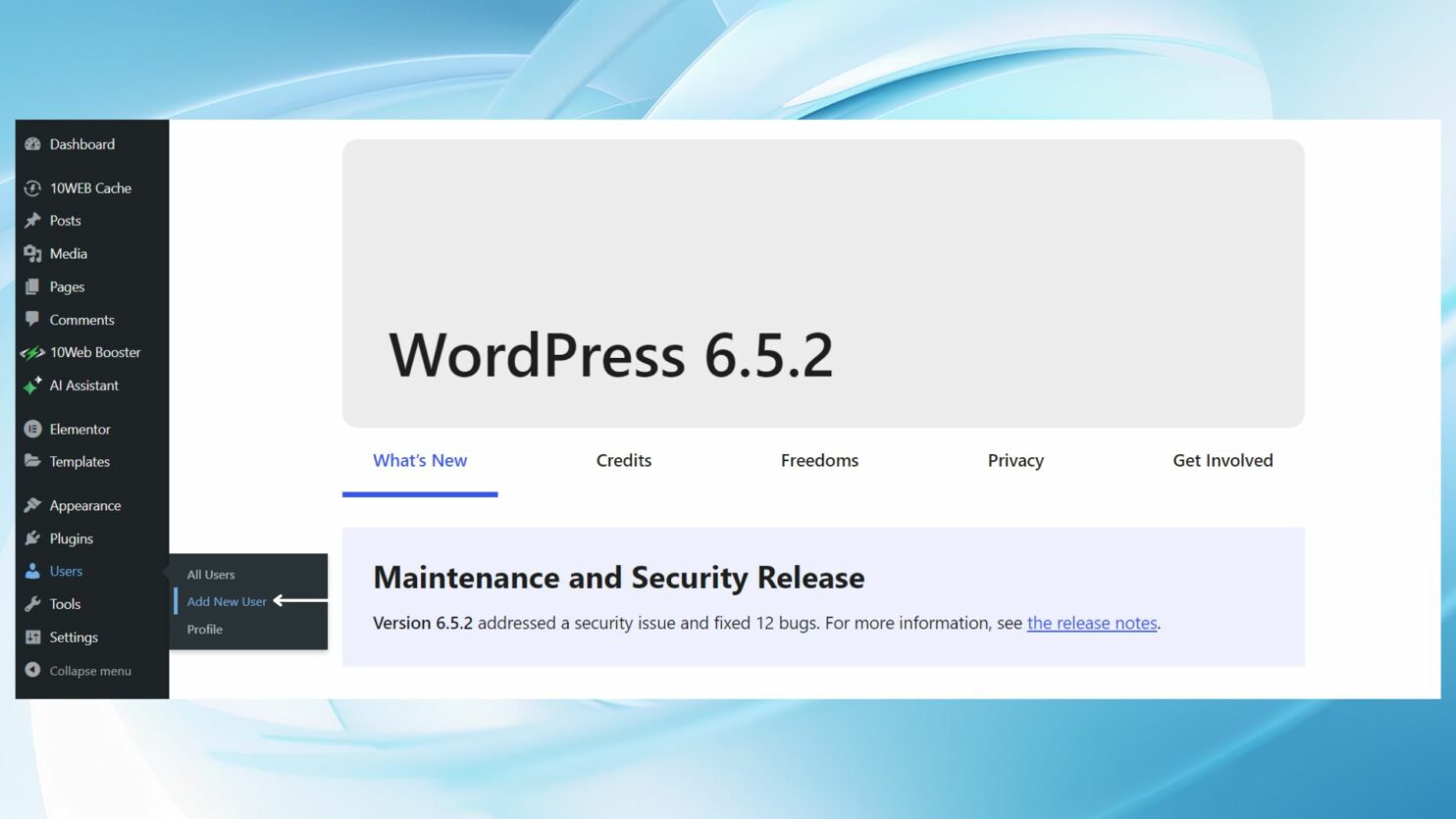This screenshot has width=1456, height=819.
Task: Collapse the admin sidebar menu
Action: click(90, 670)
